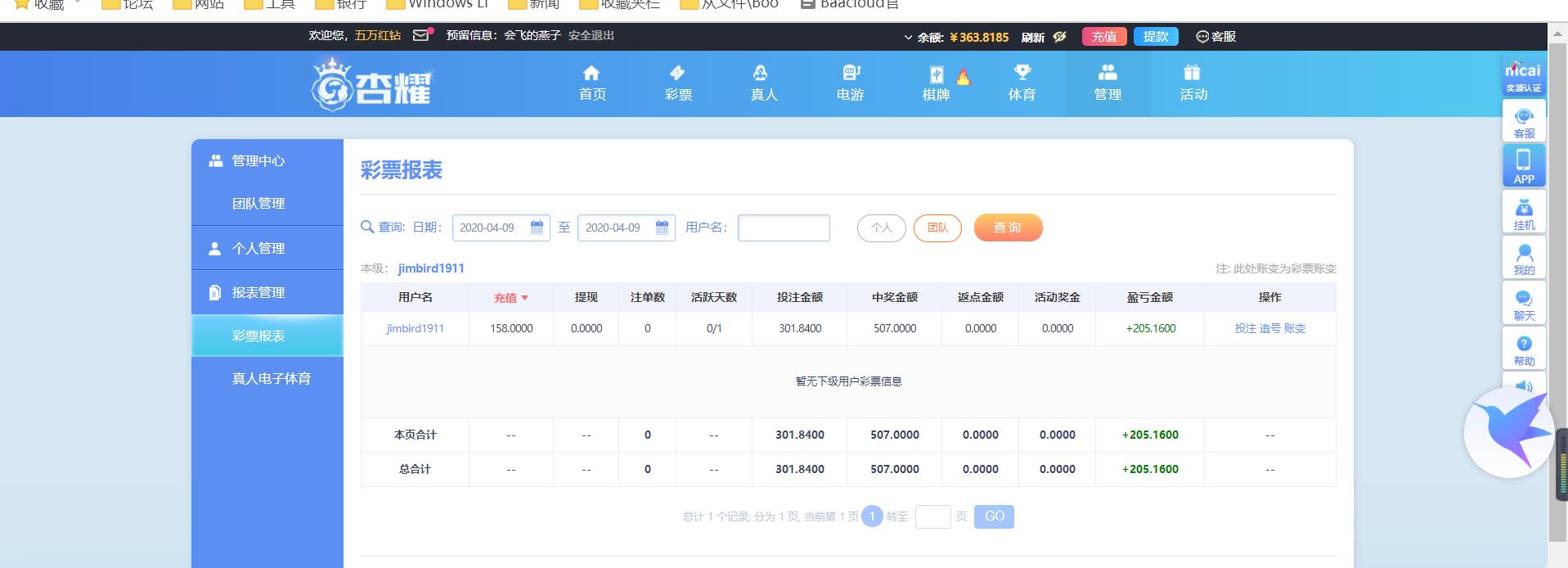Toggle balance visibility eye icon
This screenshot has width=1568, height=568.
[1059, 37]
